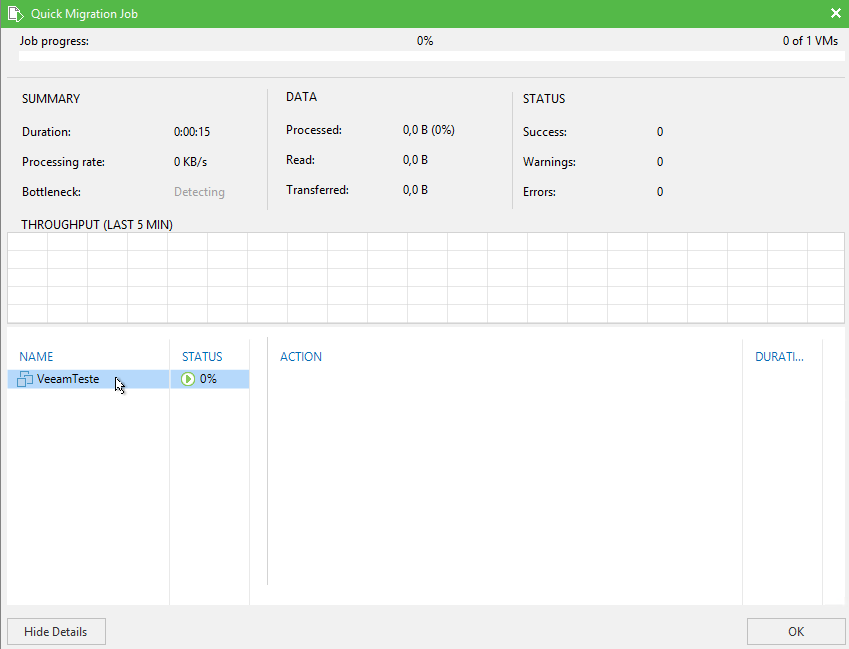Click the green running status icon
The height and width of the screenshot is (649, 849).
[188, 379]
